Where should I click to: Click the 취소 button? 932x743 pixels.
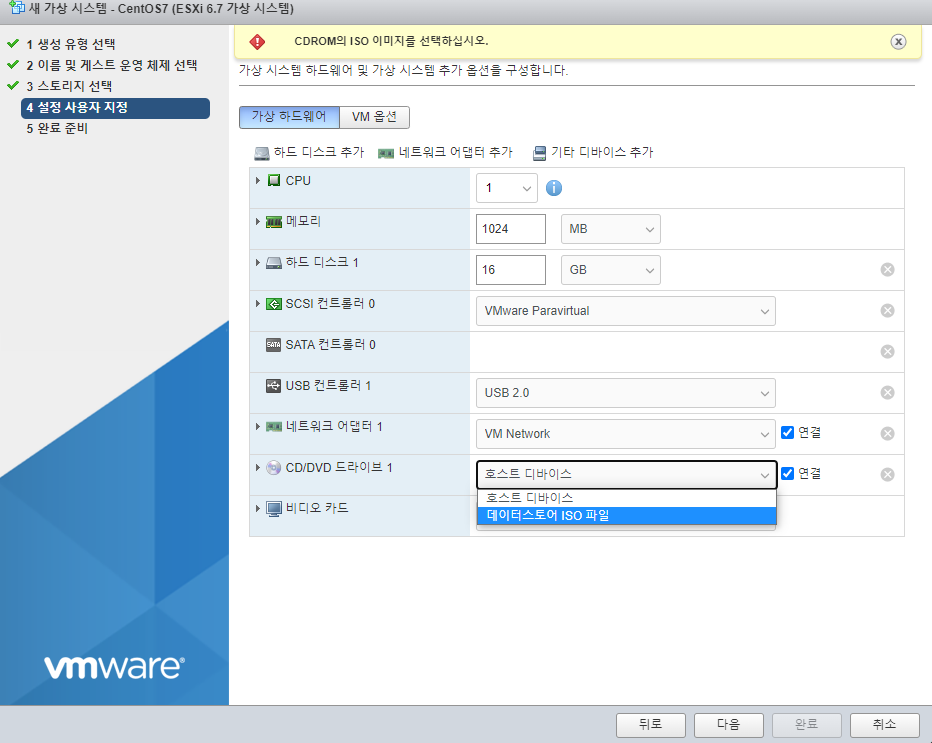884,725
